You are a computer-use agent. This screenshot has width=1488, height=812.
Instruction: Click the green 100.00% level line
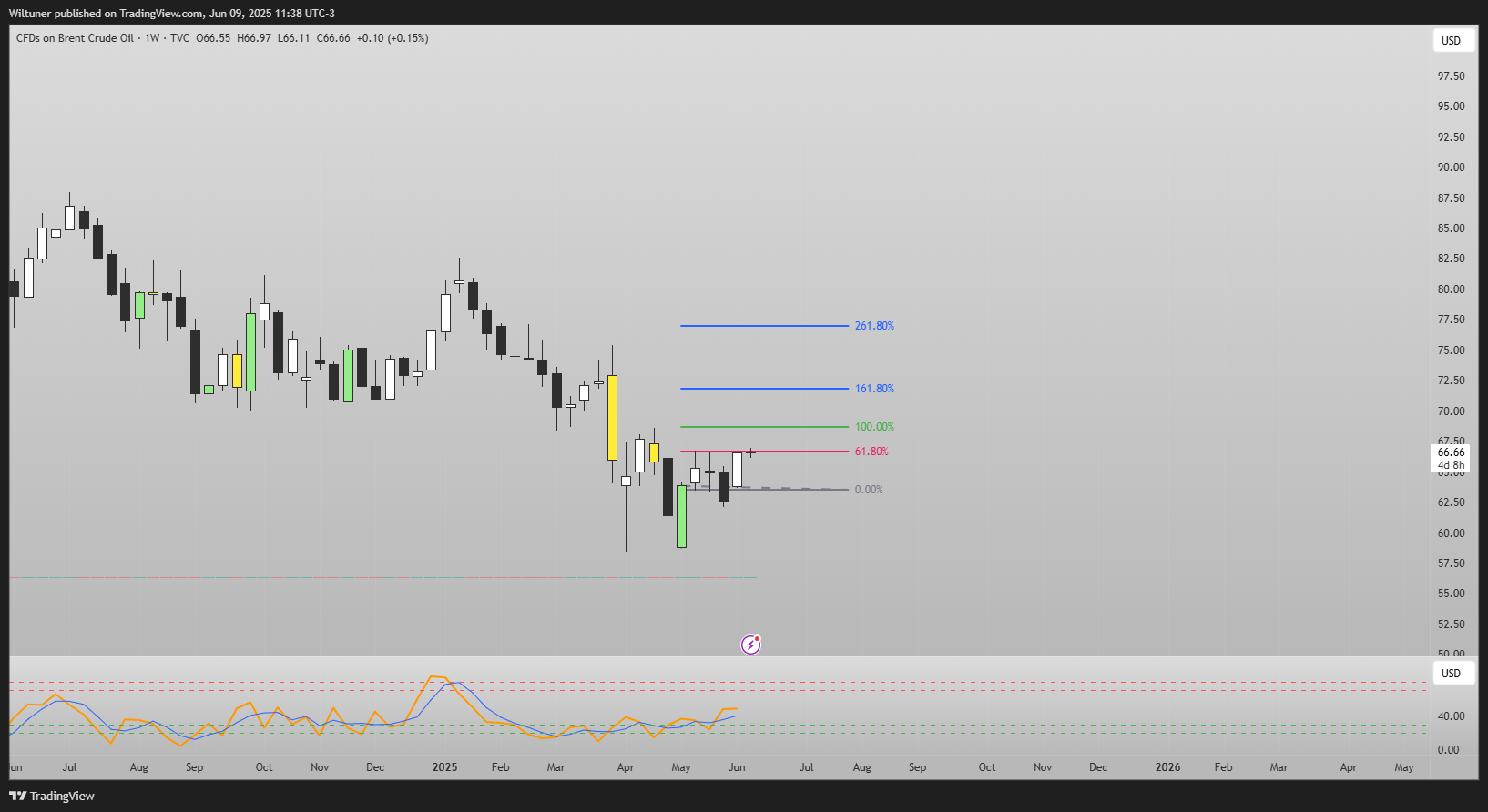763,427
